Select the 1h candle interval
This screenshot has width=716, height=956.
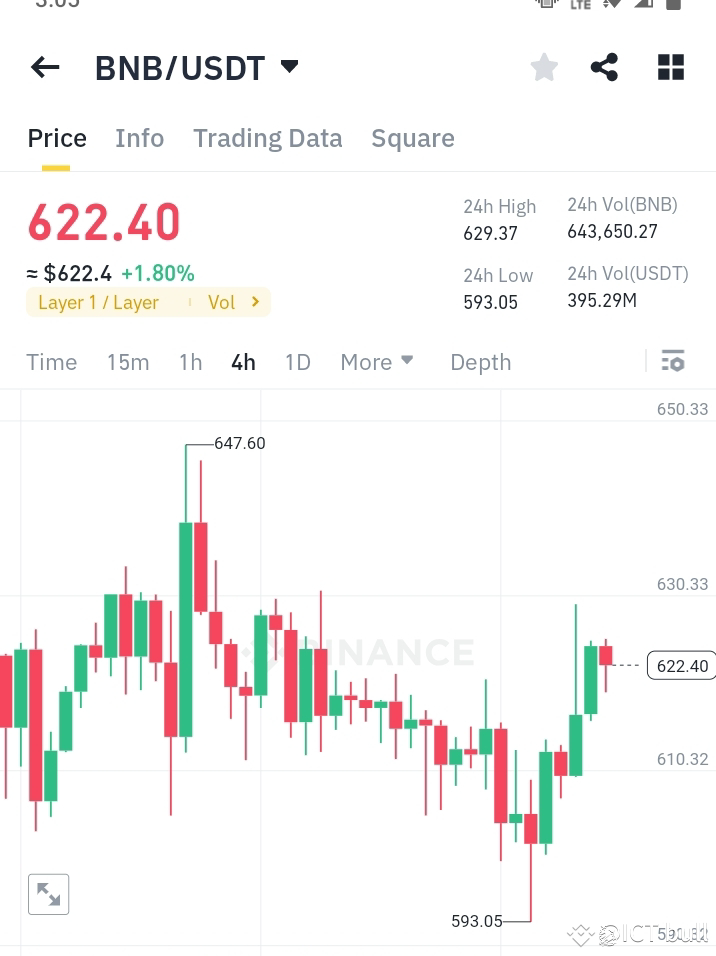[190, 362]
